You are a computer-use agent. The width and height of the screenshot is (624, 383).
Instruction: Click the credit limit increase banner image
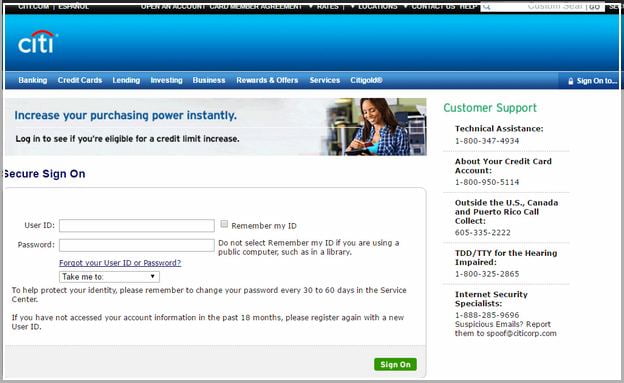pyautogui.click(x=215, y=127)
